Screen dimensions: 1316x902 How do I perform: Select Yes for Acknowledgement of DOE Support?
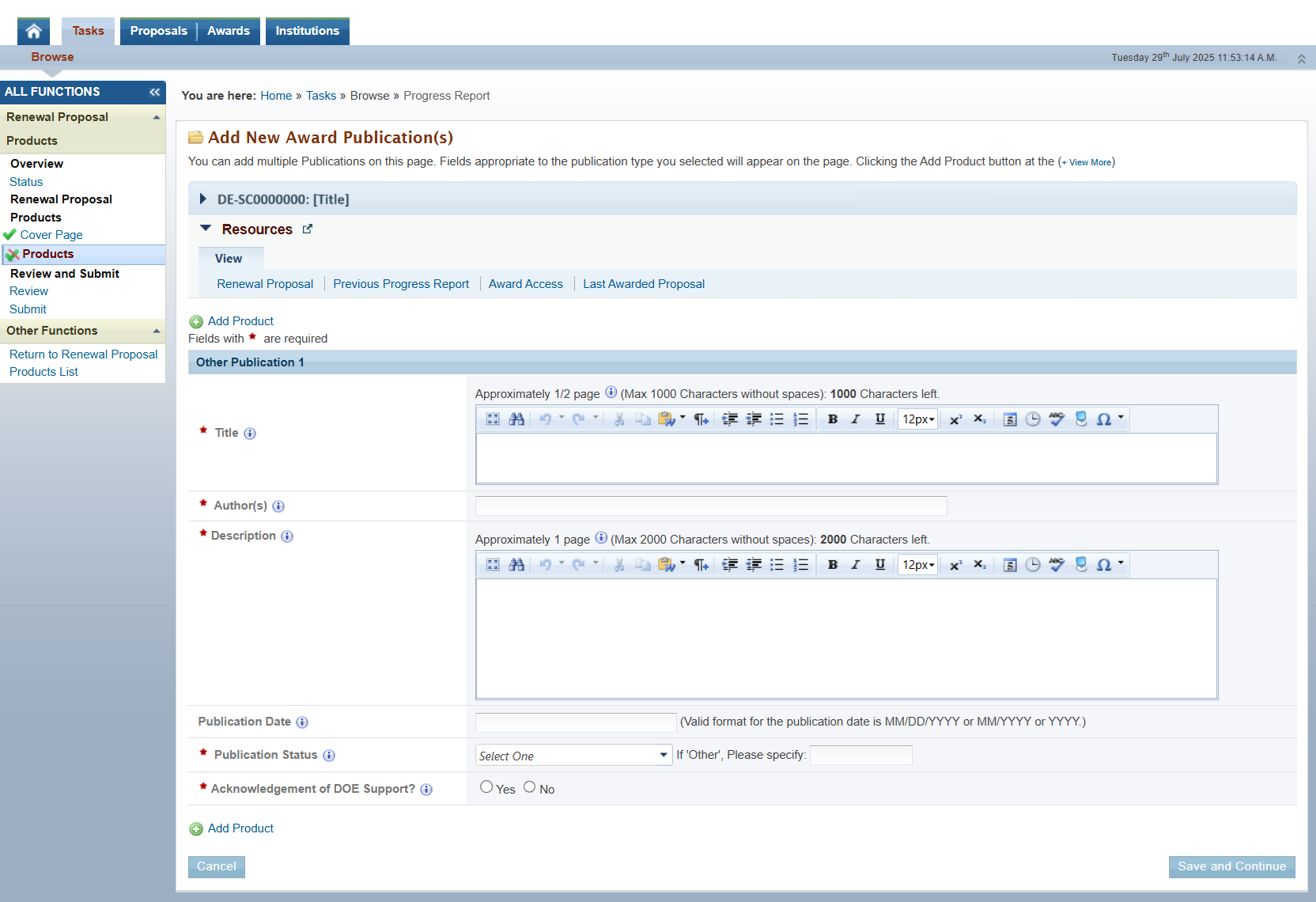tap(486, 787)
